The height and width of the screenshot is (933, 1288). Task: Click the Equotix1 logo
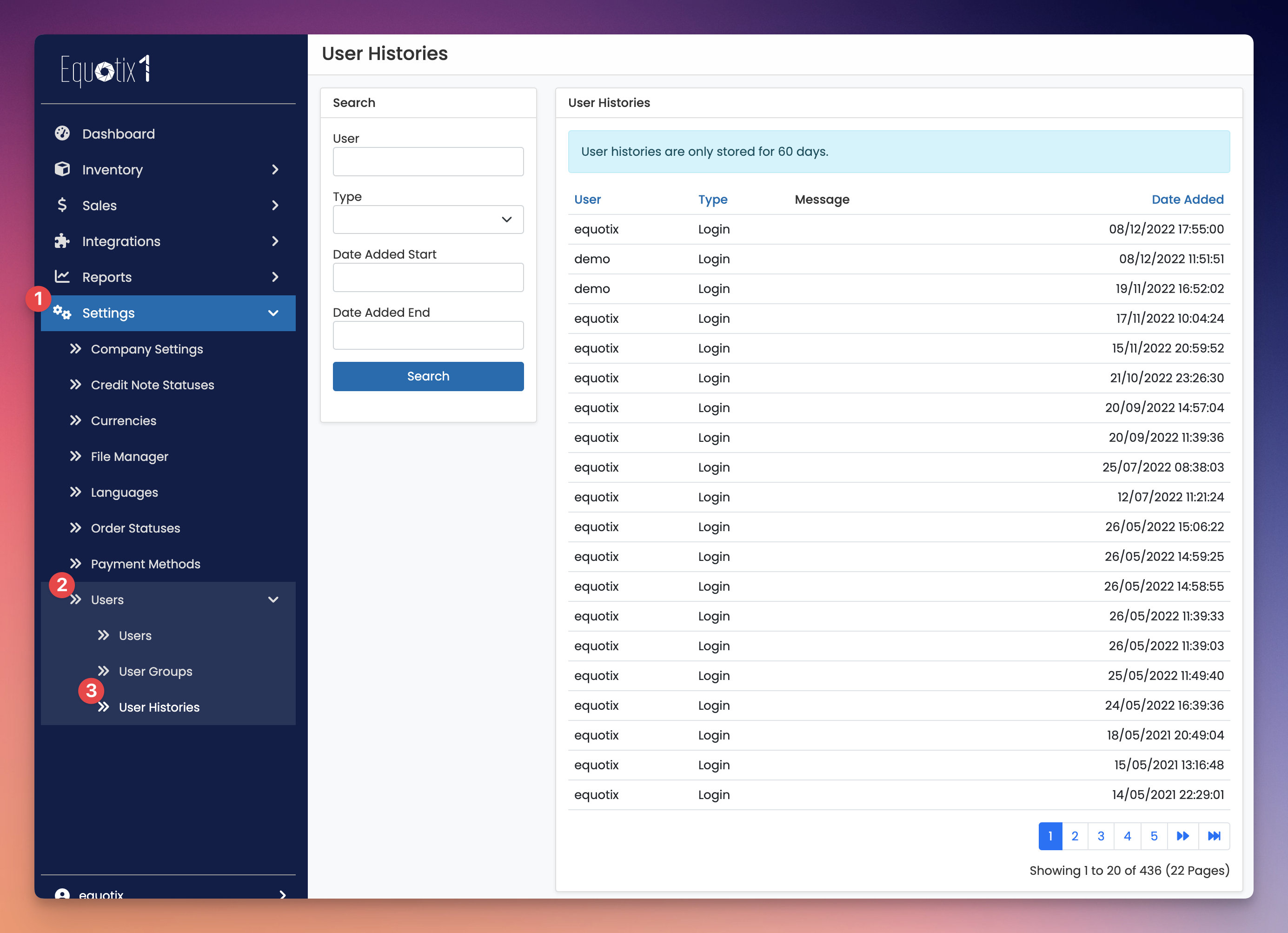pos(106,70)
